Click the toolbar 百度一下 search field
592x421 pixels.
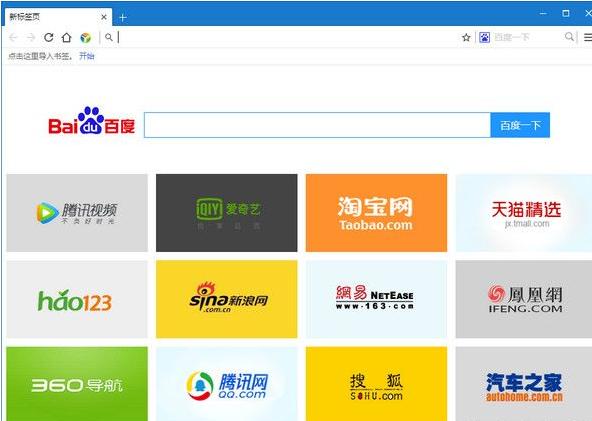click(x=527, y=37)
